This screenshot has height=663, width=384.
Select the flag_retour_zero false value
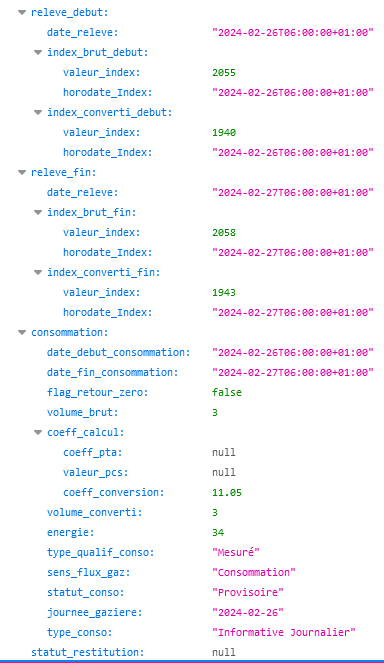(227, 392)
